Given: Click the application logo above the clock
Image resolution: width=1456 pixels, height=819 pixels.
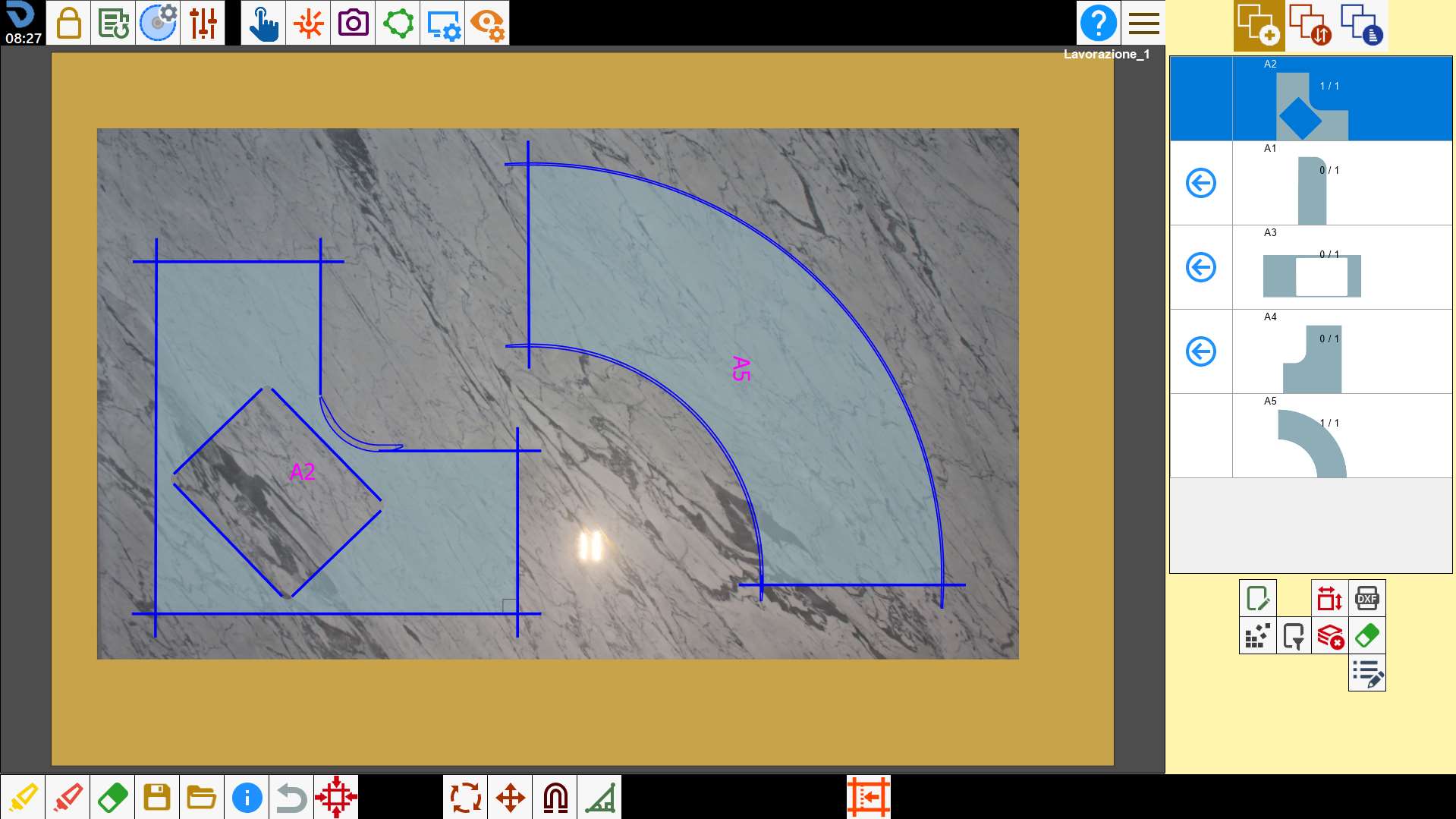Looking at the screenshot, I should click(x=20, y=14).
